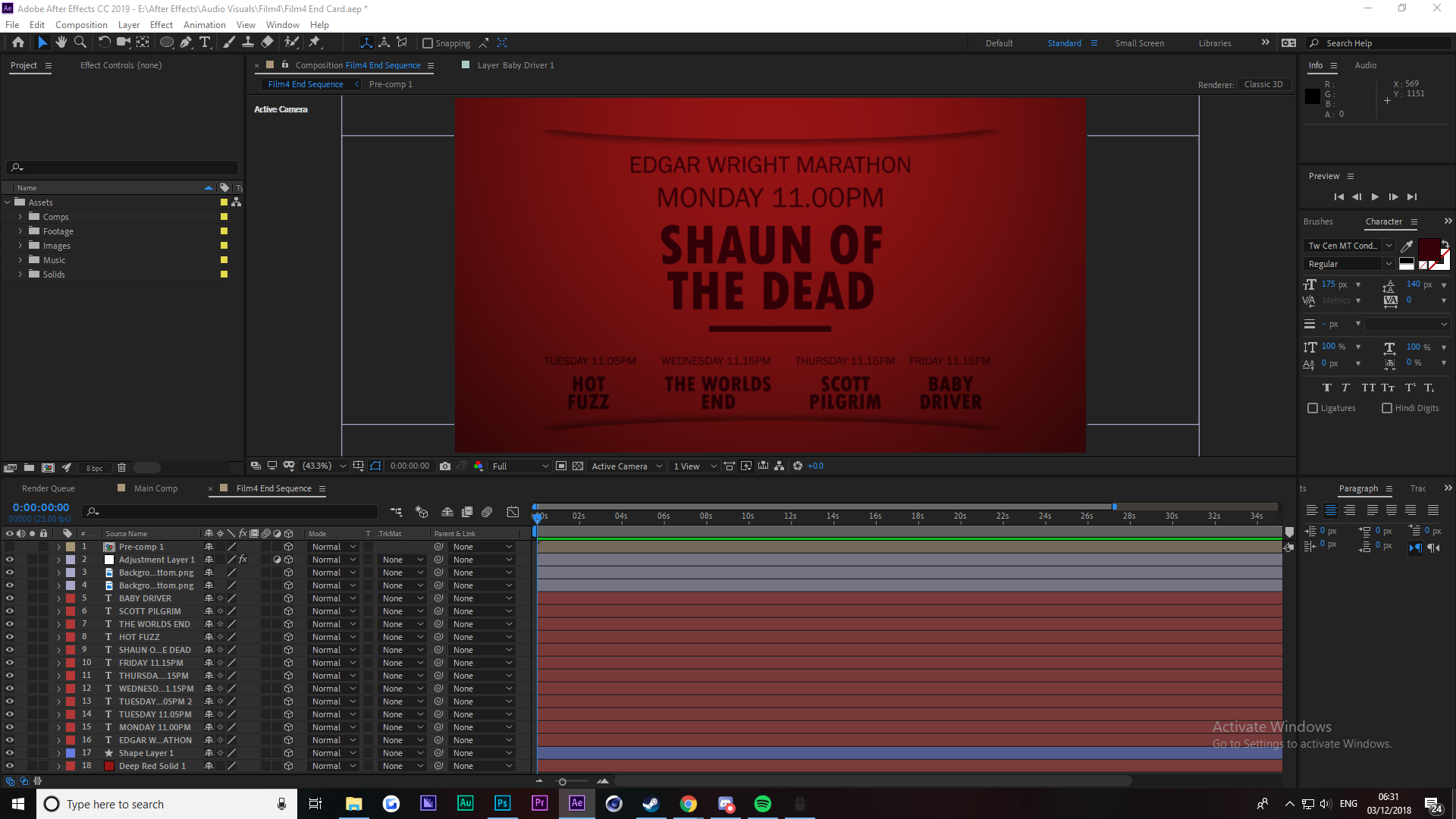Create a new folder in Project panel
Image resolution: width=1456 pixels, height=819 pixels.
coord(29,468)
